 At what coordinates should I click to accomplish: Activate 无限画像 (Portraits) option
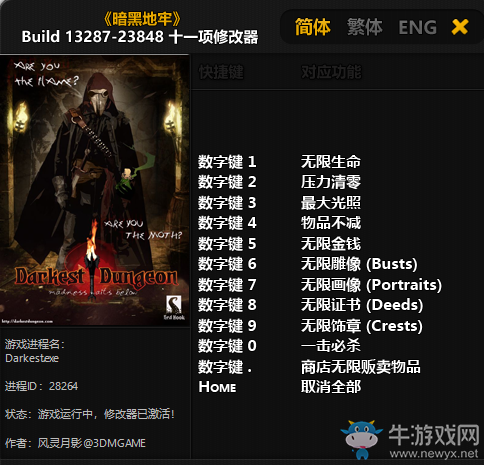[371, 285]
